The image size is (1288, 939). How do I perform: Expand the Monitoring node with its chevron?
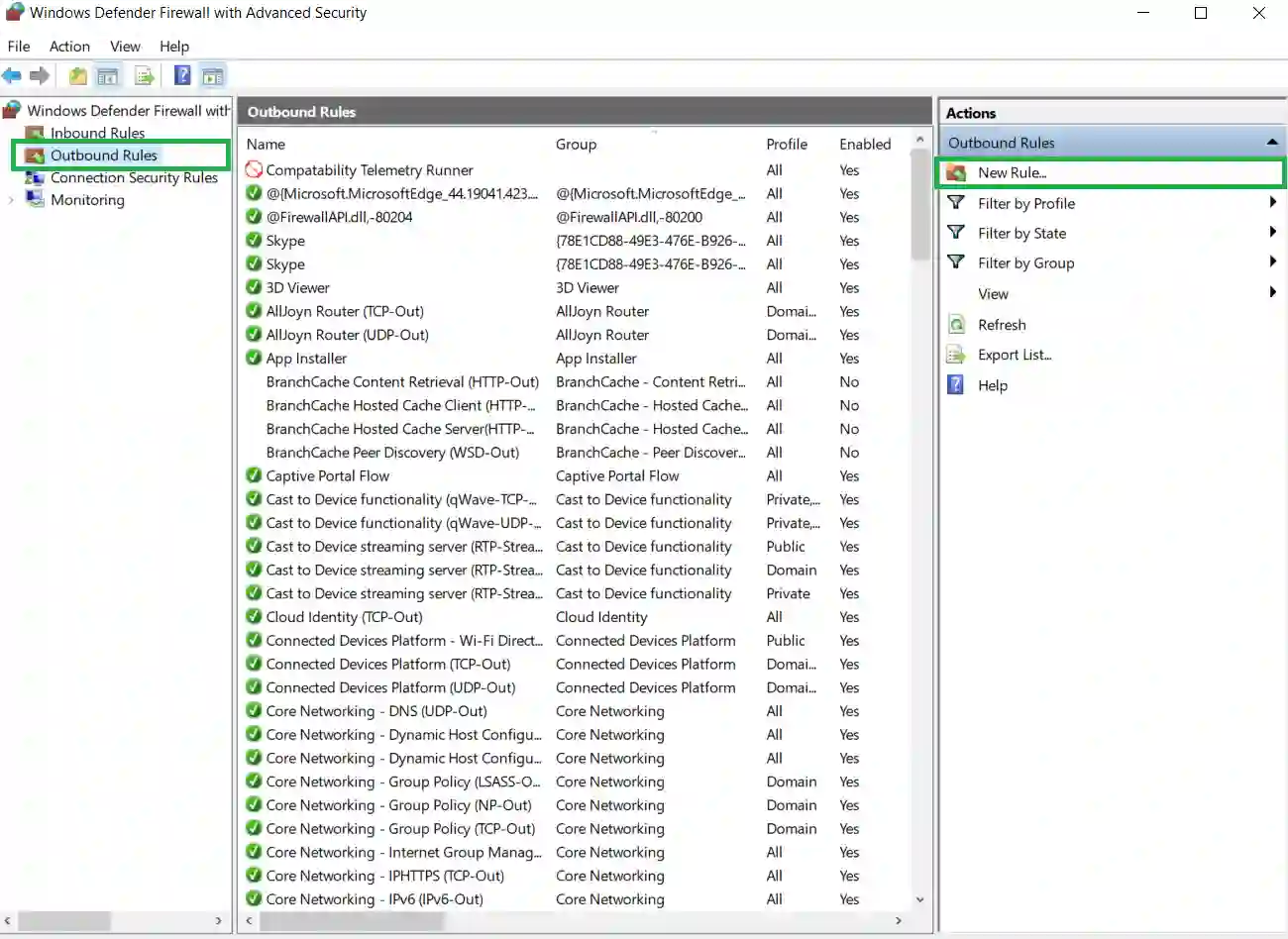[x=11, y=200]
